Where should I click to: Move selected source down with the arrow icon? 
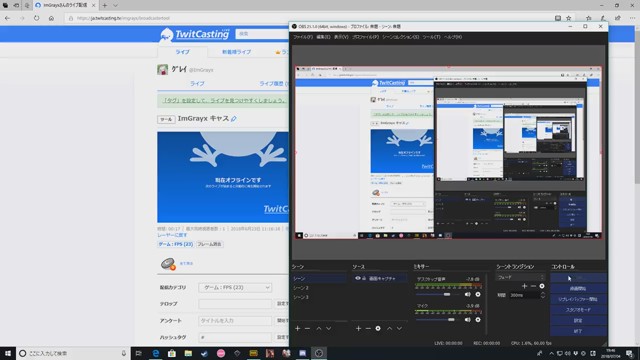pos(399,329)
